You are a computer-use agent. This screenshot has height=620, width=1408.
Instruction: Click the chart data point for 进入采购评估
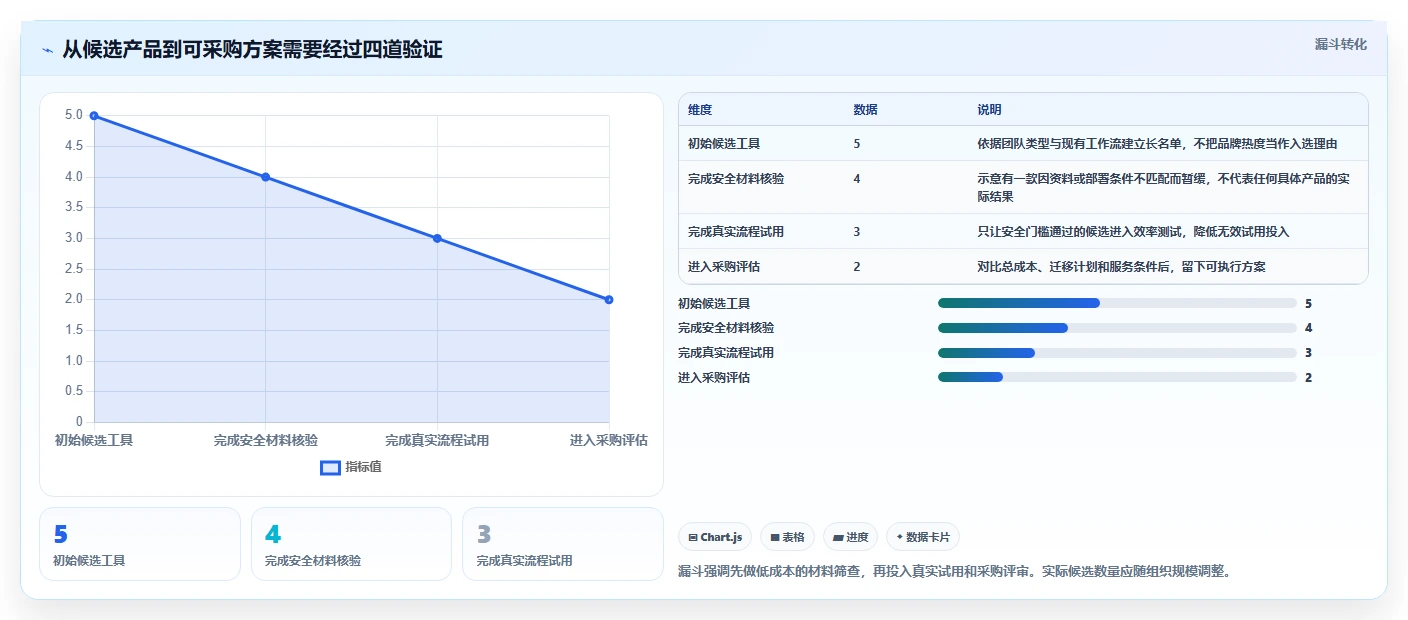609,299
